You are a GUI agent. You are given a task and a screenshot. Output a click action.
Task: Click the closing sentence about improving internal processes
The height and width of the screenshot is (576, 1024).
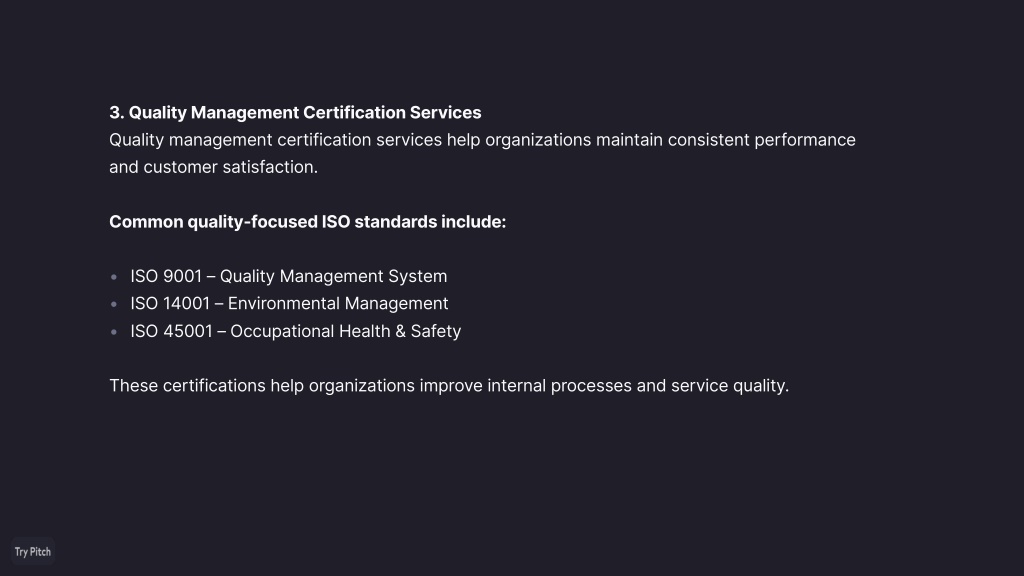pos(449,386)
